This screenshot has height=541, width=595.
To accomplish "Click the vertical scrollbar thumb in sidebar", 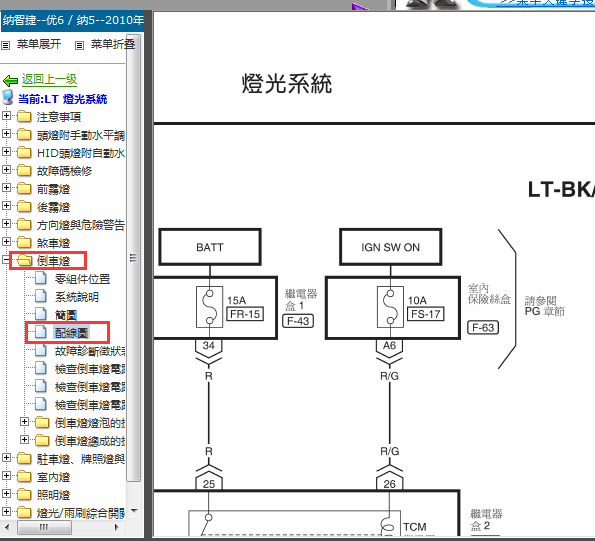I will 133,258.
